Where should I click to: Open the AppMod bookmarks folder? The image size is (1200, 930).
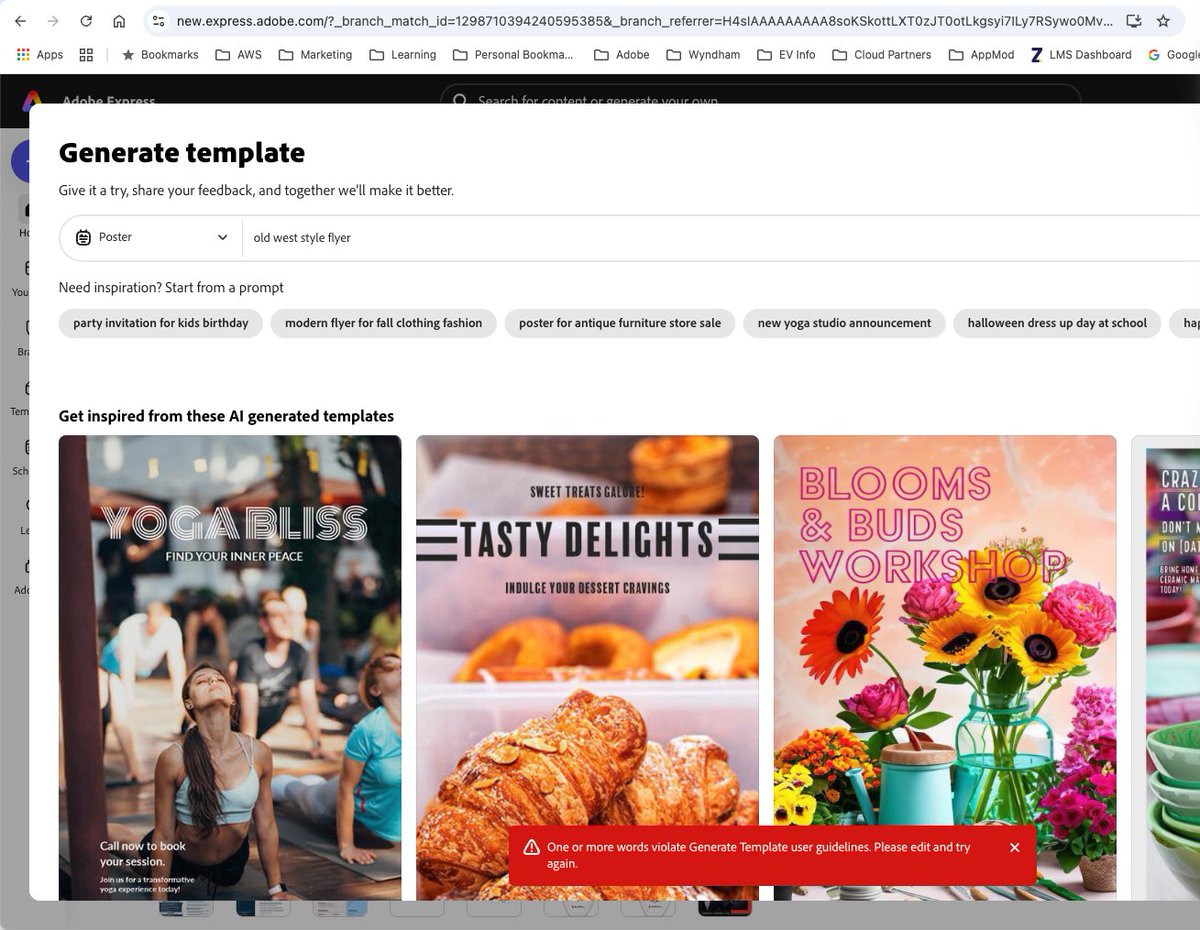tap(981, 55)
